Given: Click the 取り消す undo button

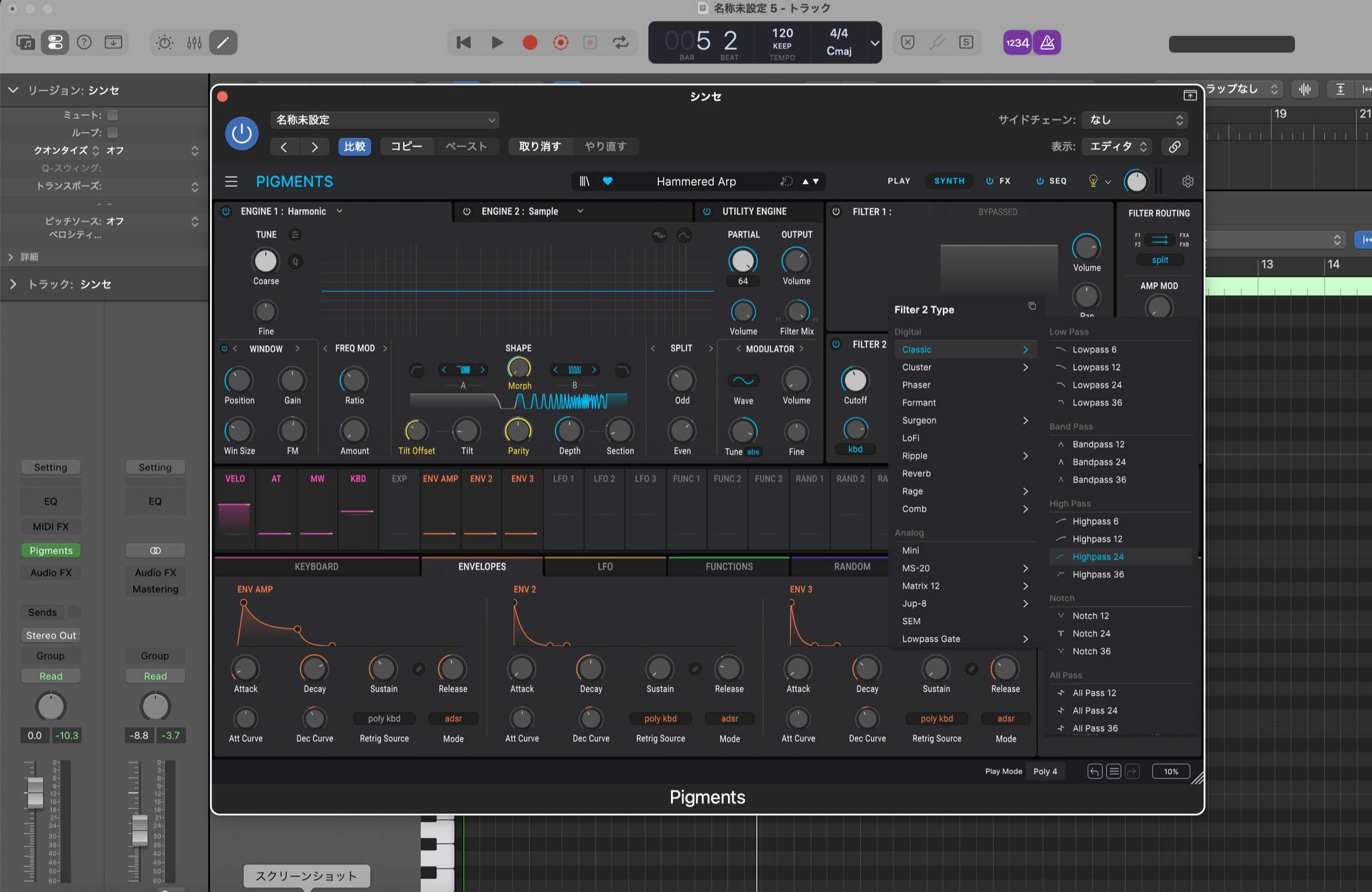Looking at the screenshot, I should 540,146.
